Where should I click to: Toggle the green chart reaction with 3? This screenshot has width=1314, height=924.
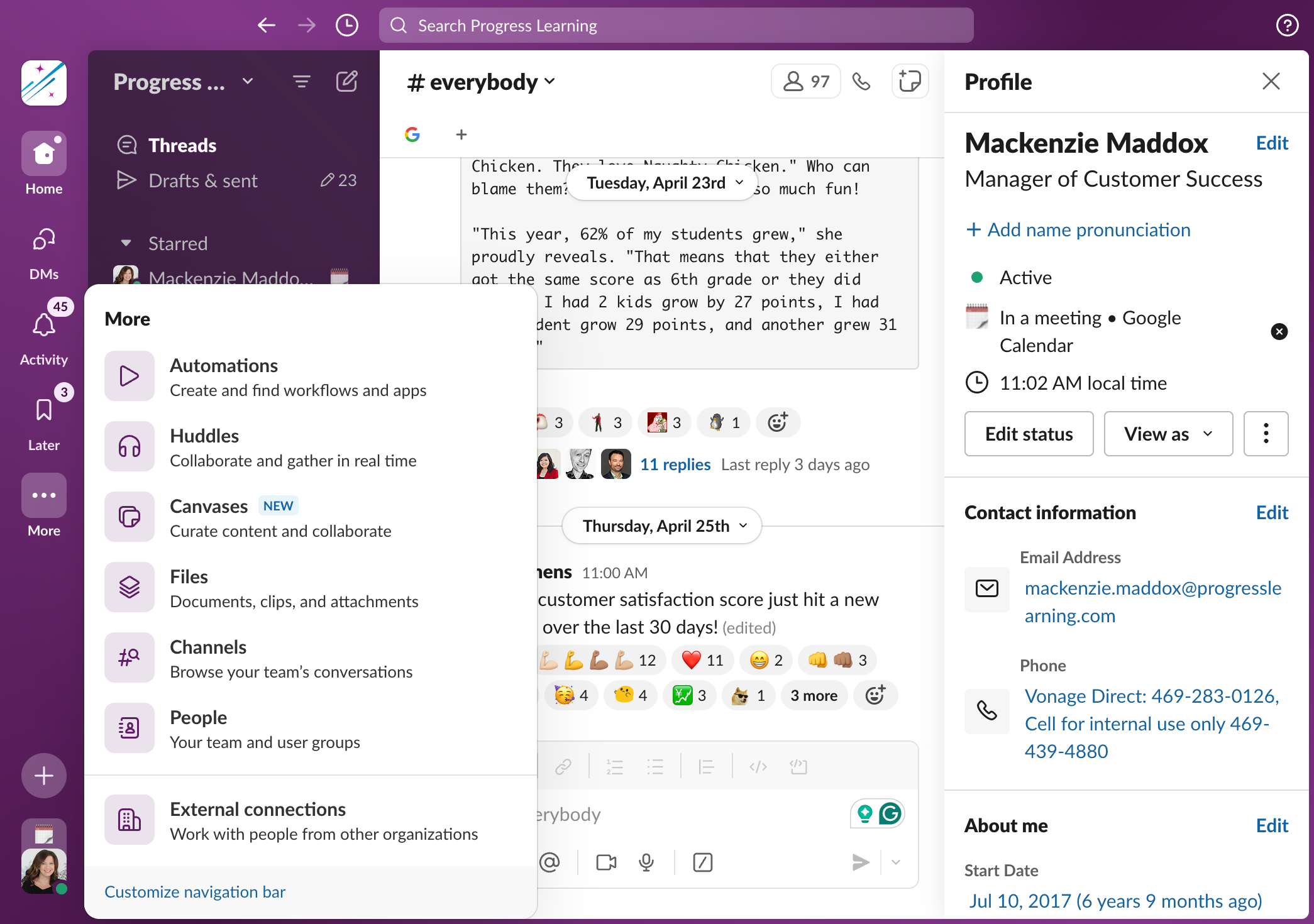pos(690,695)
